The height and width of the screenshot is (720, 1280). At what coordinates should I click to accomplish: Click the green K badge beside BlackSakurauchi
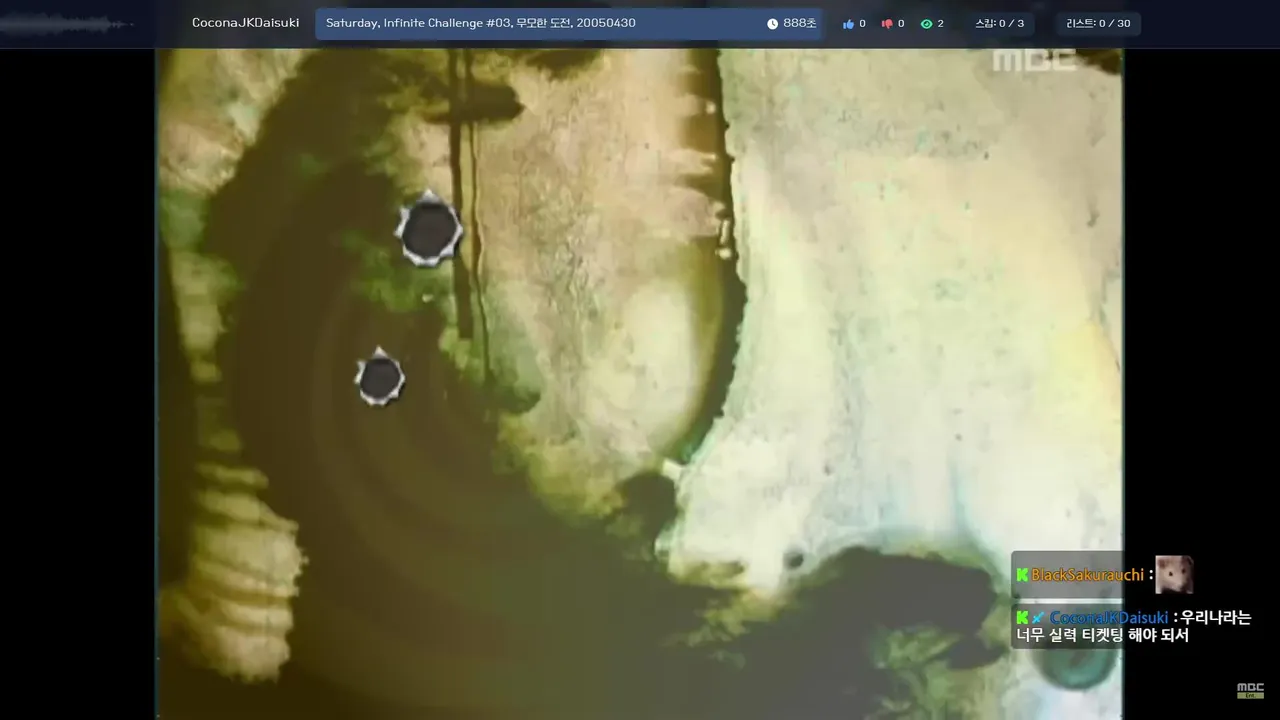pyautogui.click(x=1022, y=575)
